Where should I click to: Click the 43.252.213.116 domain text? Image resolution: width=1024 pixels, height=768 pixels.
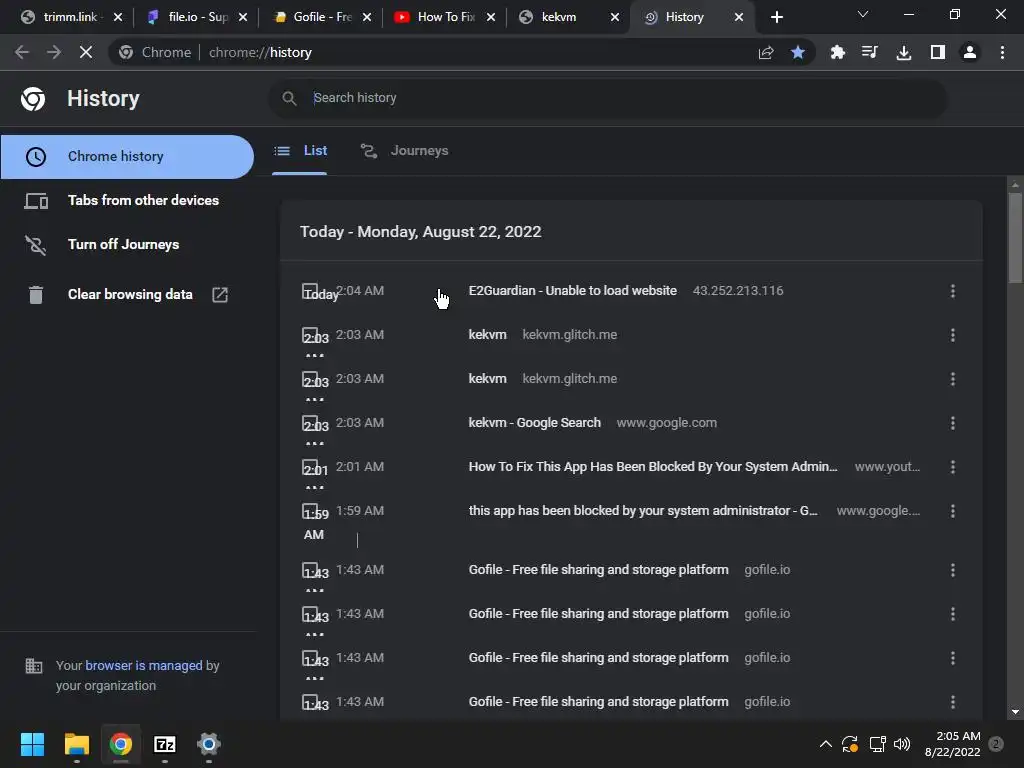(x=738, y=291)
